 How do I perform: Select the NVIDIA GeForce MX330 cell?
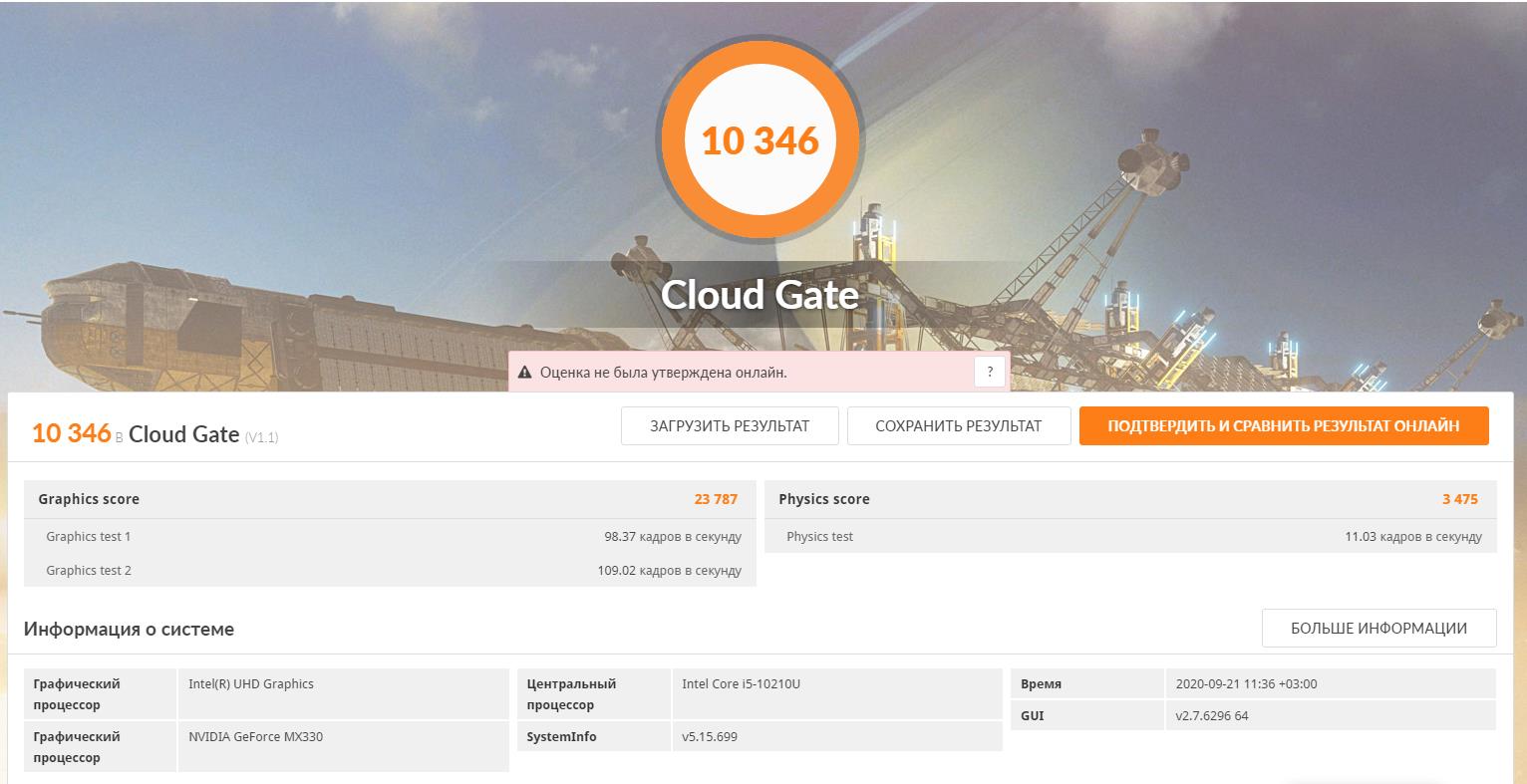coord(343,746)
